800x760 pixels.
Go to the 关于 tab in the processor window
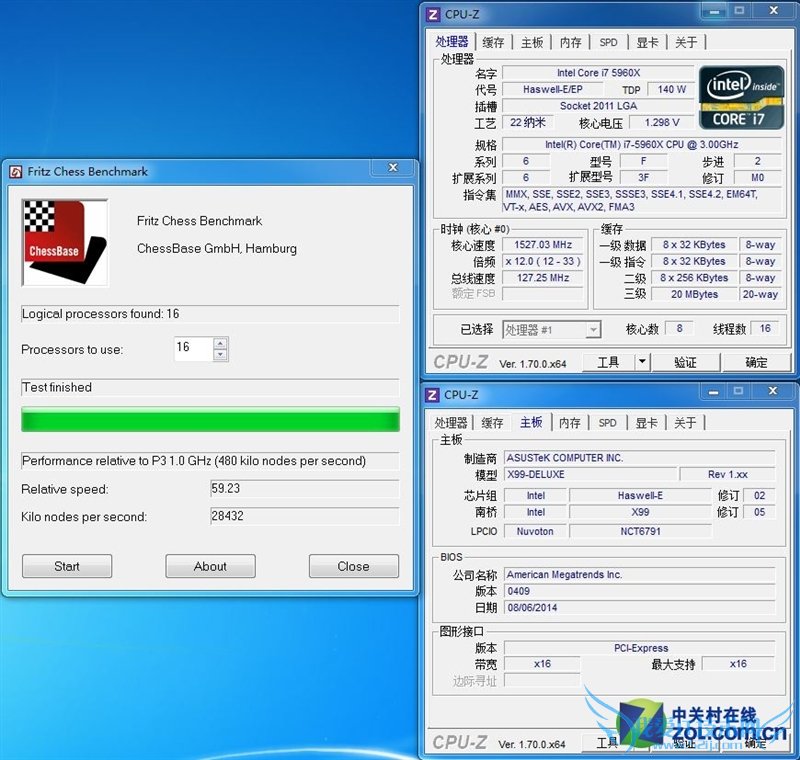tap(686, 42)
